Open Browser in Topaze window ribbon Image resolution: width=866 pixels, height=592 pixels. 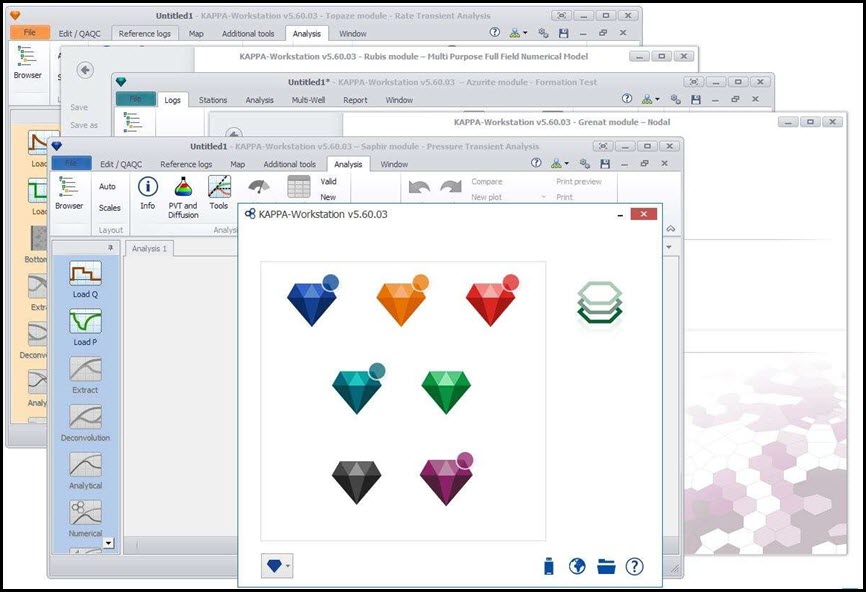(28, 62)
